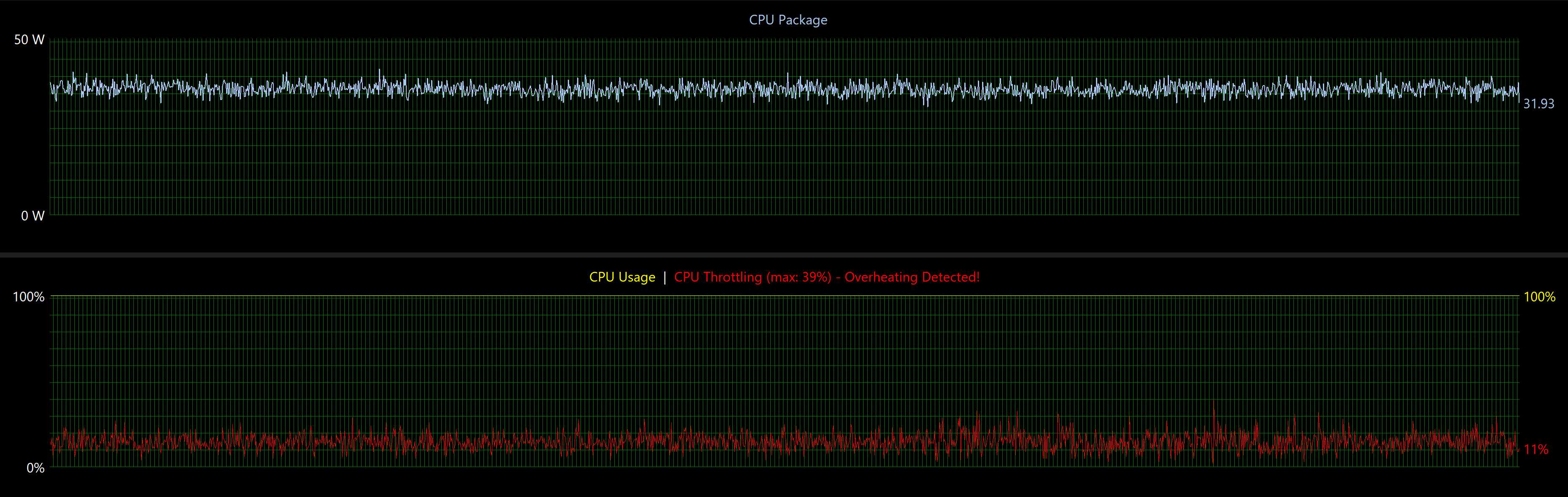Click the 31.93 current power value

click(x=1538, y=104)
